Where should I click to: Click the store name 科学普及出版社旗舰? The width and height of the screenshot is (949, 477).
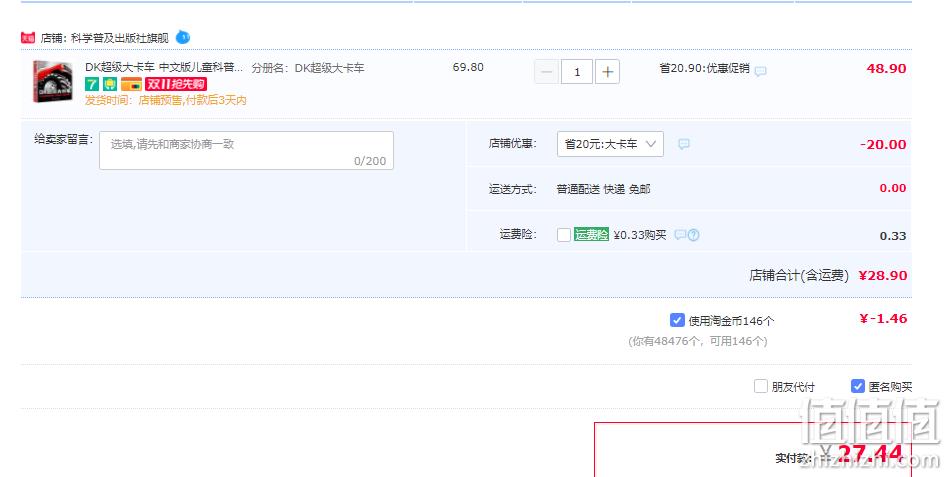point(120,38)
